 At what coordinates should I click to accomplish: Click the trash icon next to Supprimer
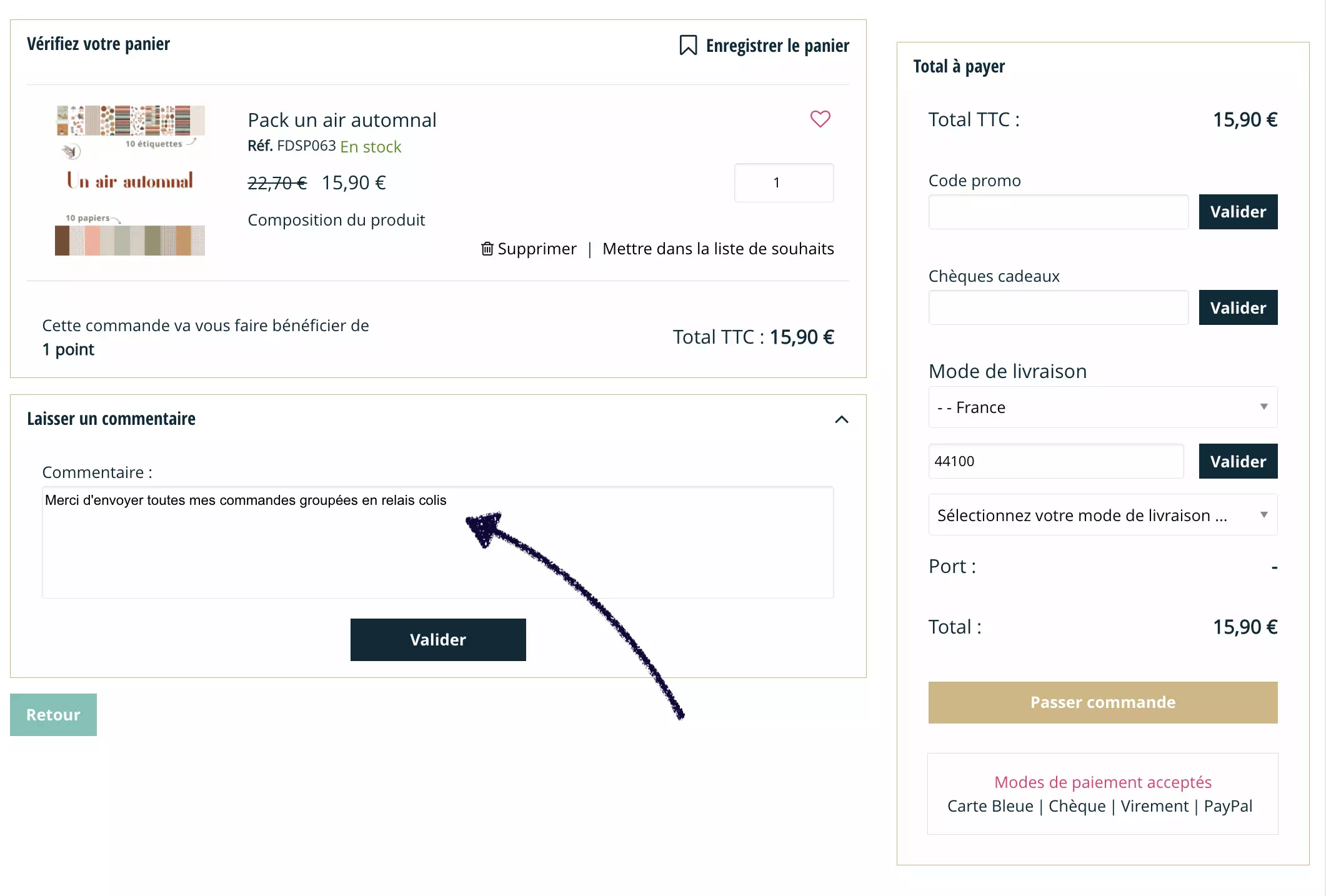487,249
